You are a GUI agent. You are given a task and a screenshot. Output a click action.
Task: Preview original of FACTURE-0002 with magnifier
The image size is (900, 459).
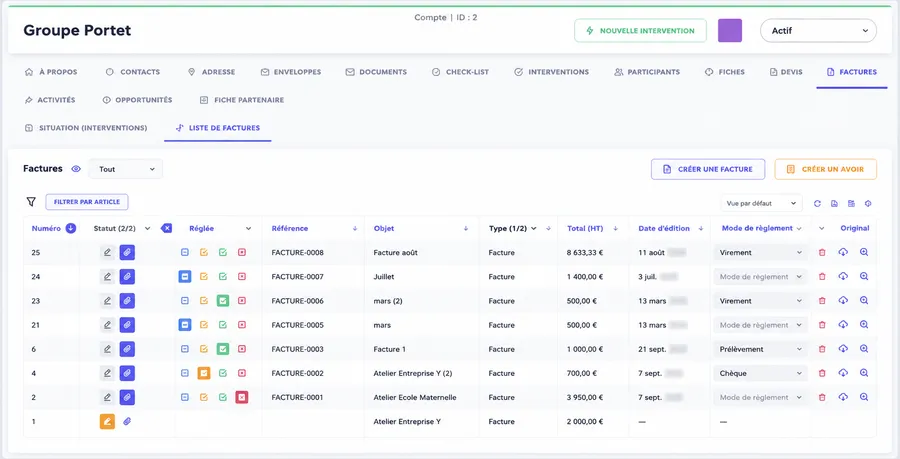(864, 373)
